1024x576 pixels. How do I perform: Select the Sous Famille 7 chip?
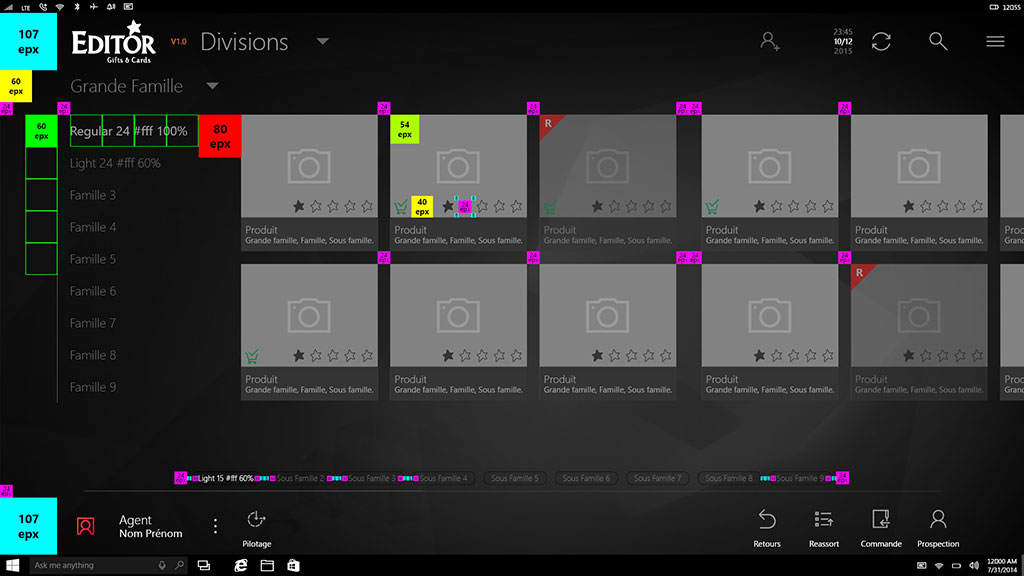click(x=657, y=479)
